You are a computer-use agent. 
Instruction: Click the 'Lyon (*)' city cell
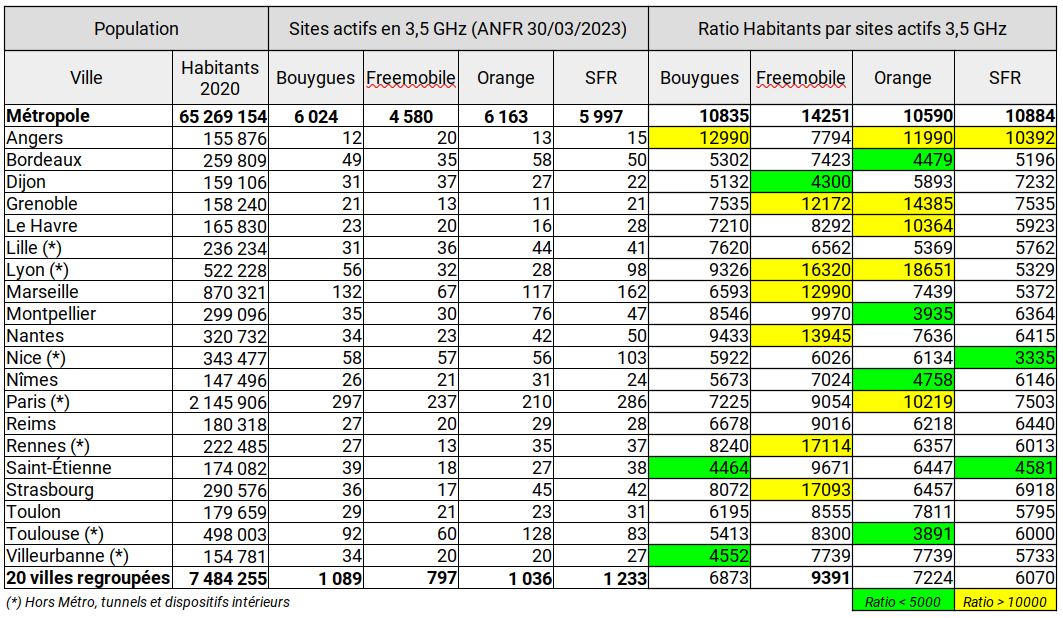(x=89, y=270)
